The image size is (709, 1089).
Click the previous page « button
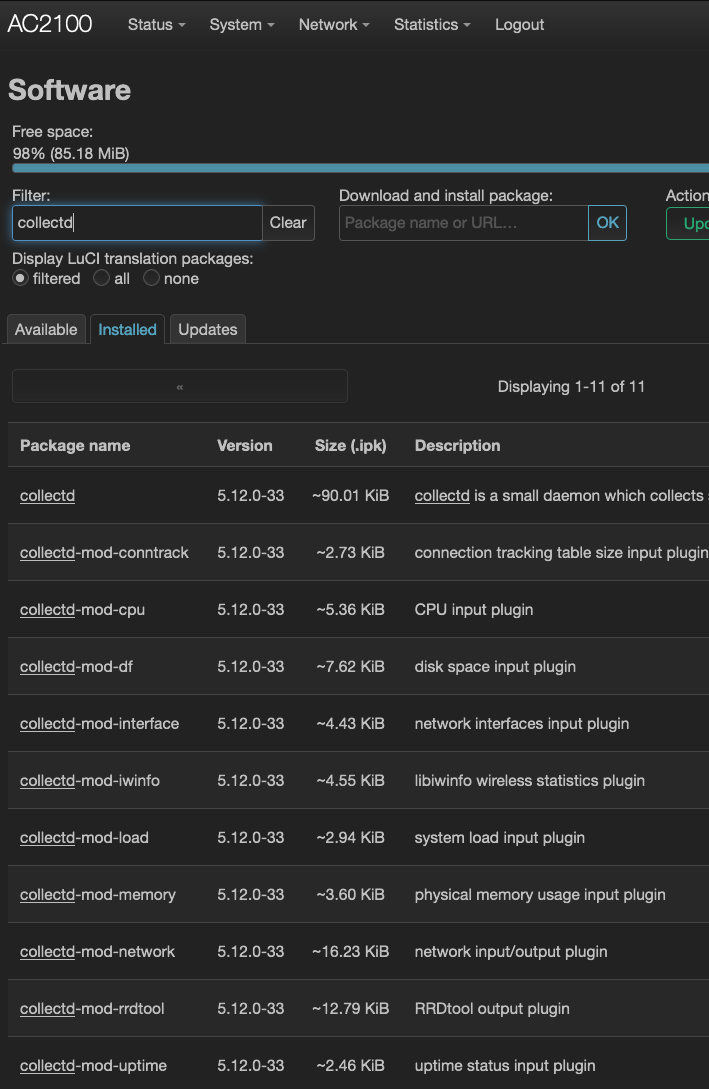180,386
